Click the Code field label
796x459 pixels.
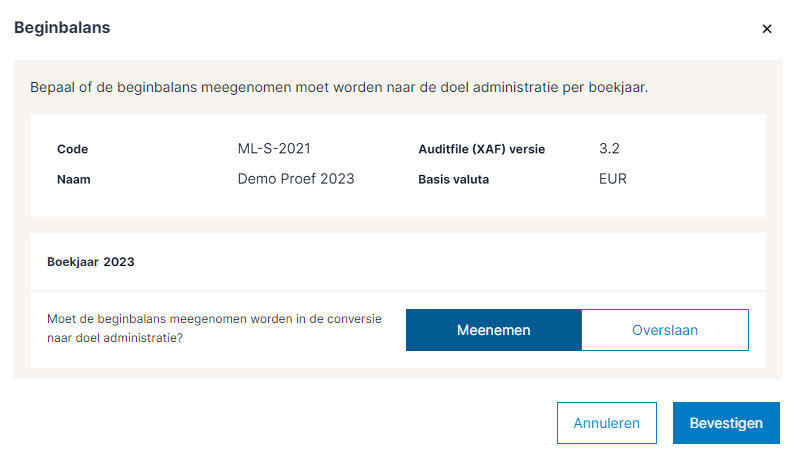pyautogui.click(x=73, y=149)
